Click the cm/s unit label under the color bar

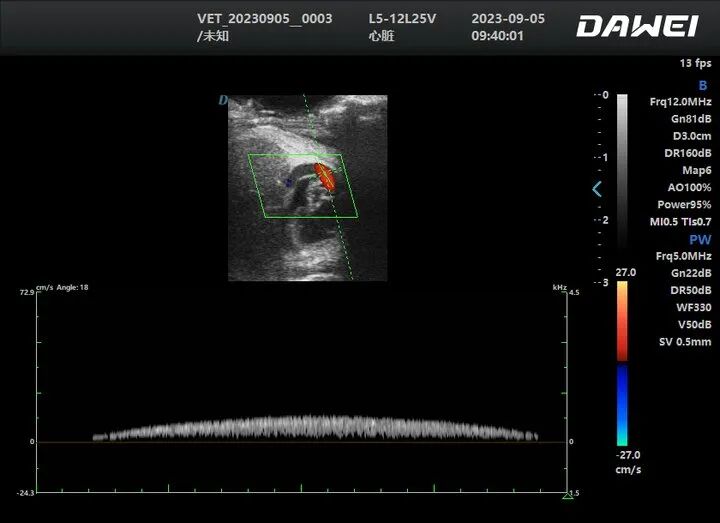628,470
